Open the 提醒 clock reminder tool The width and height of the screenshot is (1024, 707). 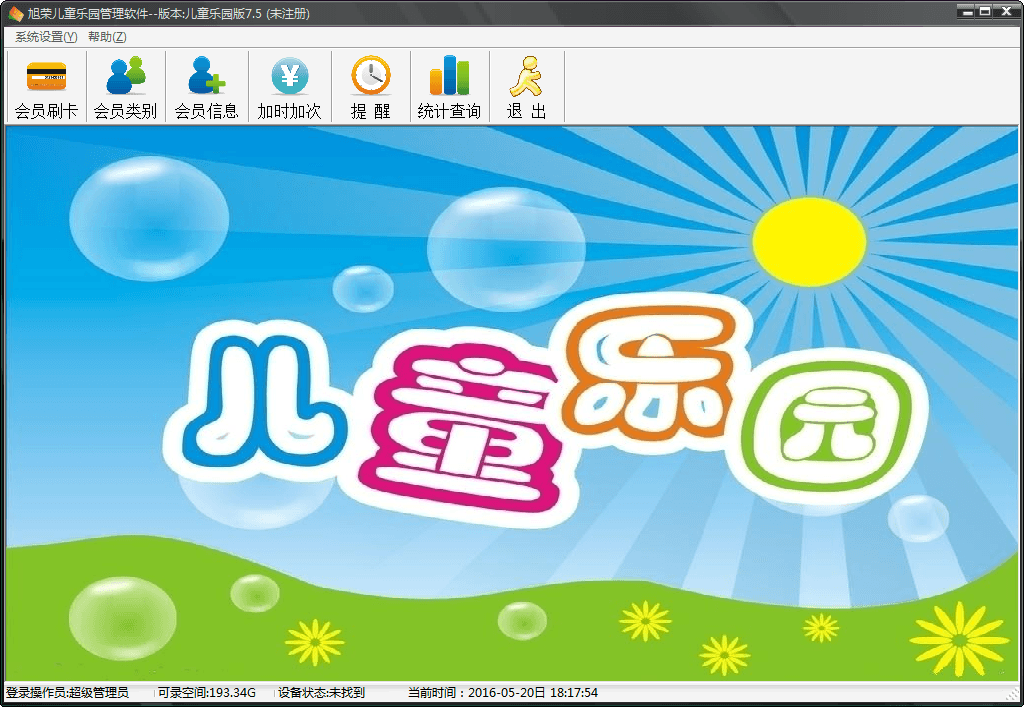point(370,87)
